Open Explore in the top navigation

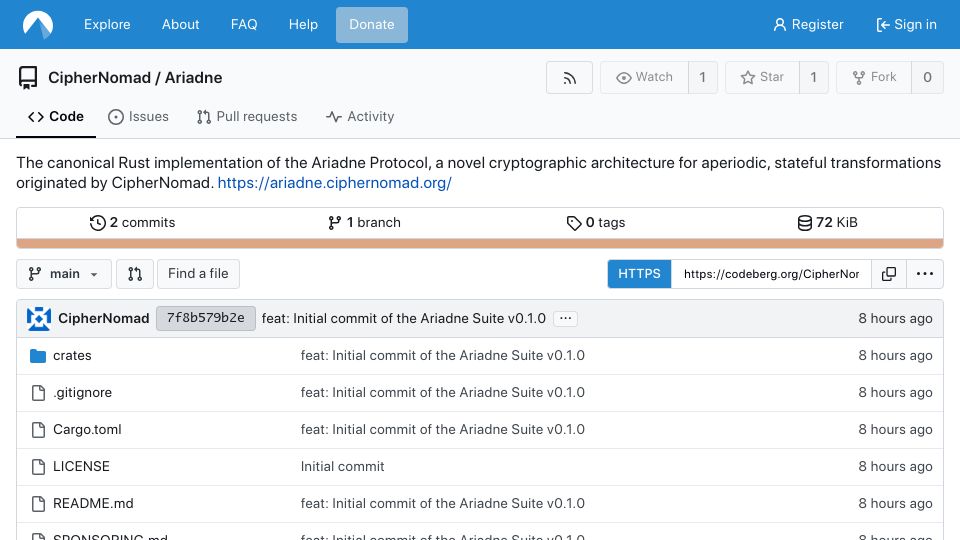pyautogui.click(x=107, y=24)
